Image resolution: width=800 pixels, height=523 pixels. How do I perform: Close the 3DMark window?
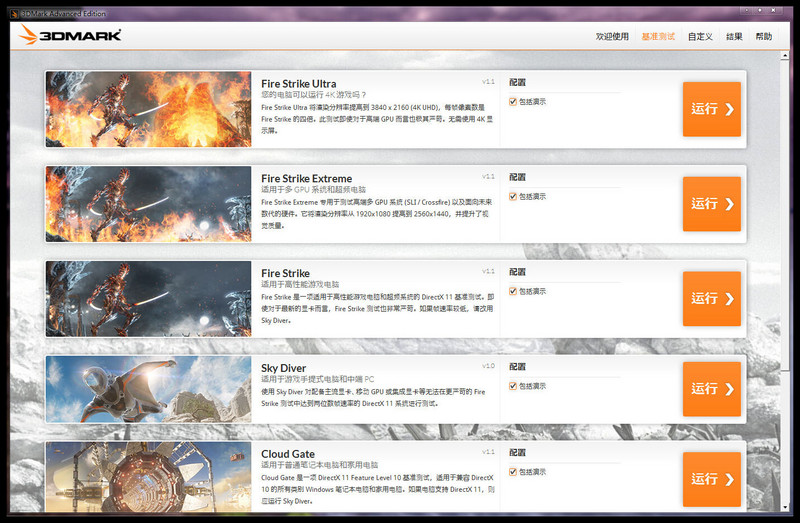coord(773,10)
